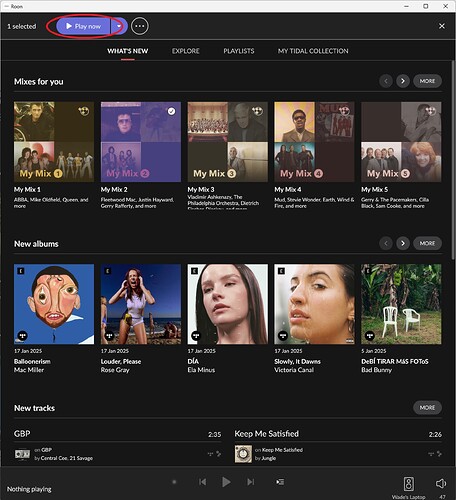Select the GBP track title
This screenshot has width=456, height=500.
coord(22,434)
